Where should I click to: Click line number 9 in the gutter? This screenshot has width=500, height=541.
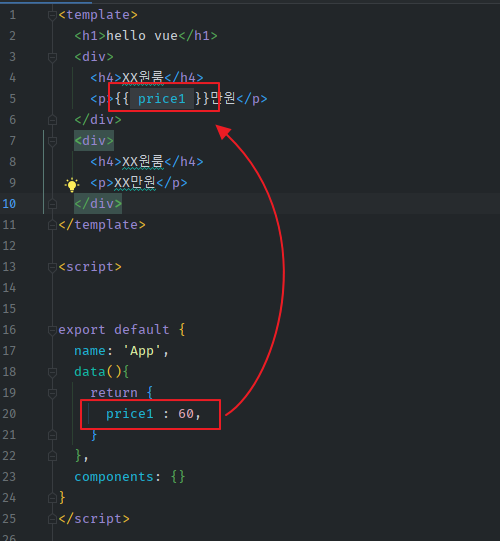point(12,183)
